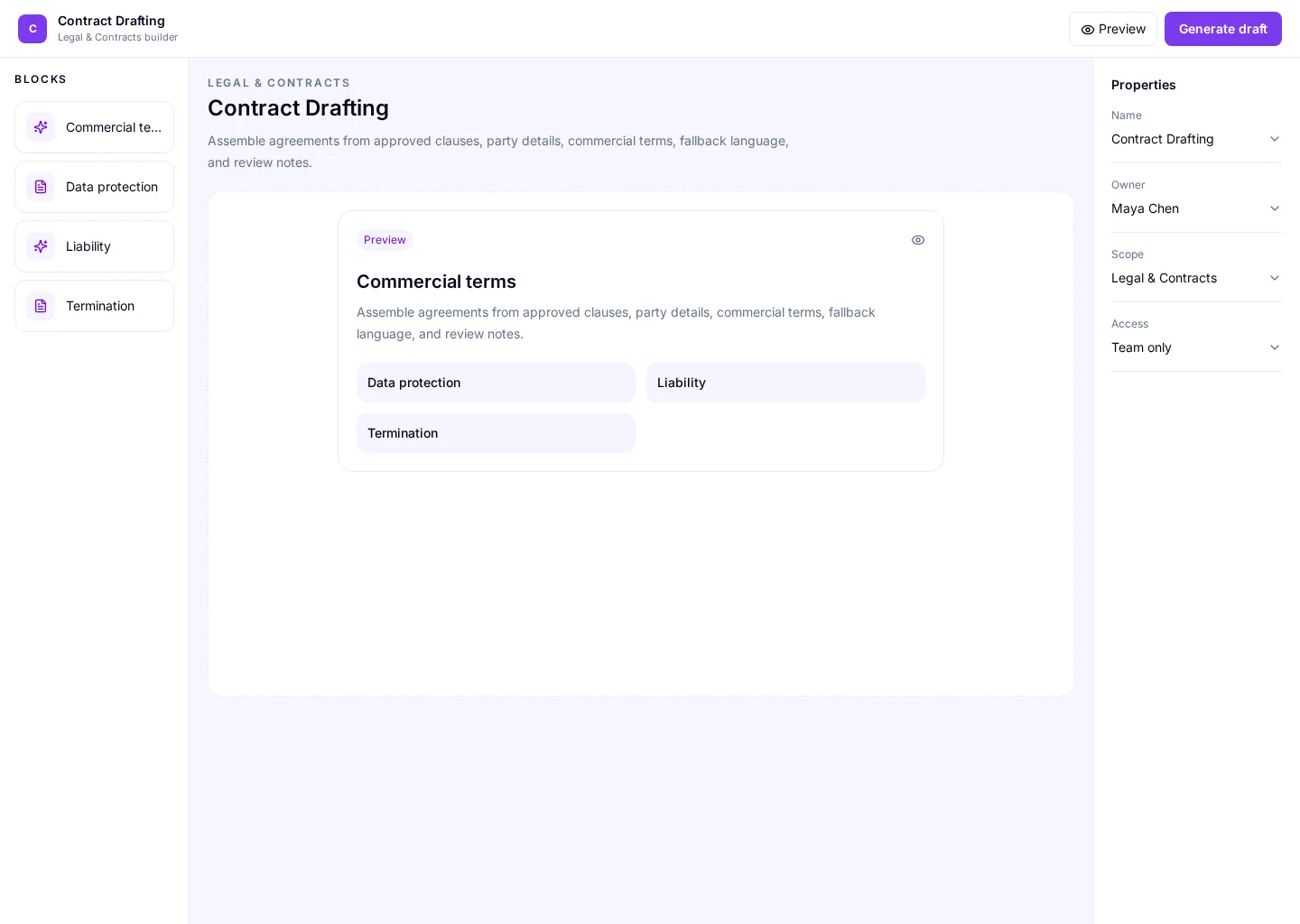
Task: Click the Termination chip in the card
Action: (496, 433)
